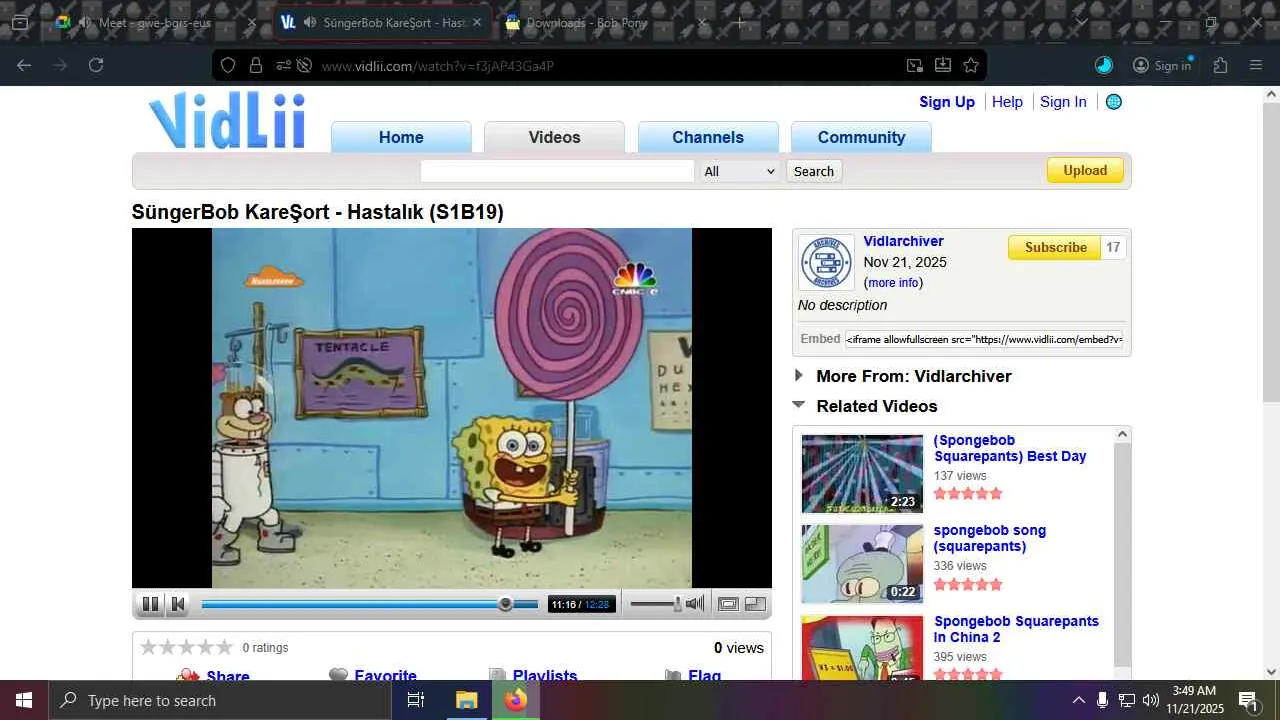The width and height of the screenshot is (1280, 720).
Task: Open a new browser tab
Action: pos(739,22)
